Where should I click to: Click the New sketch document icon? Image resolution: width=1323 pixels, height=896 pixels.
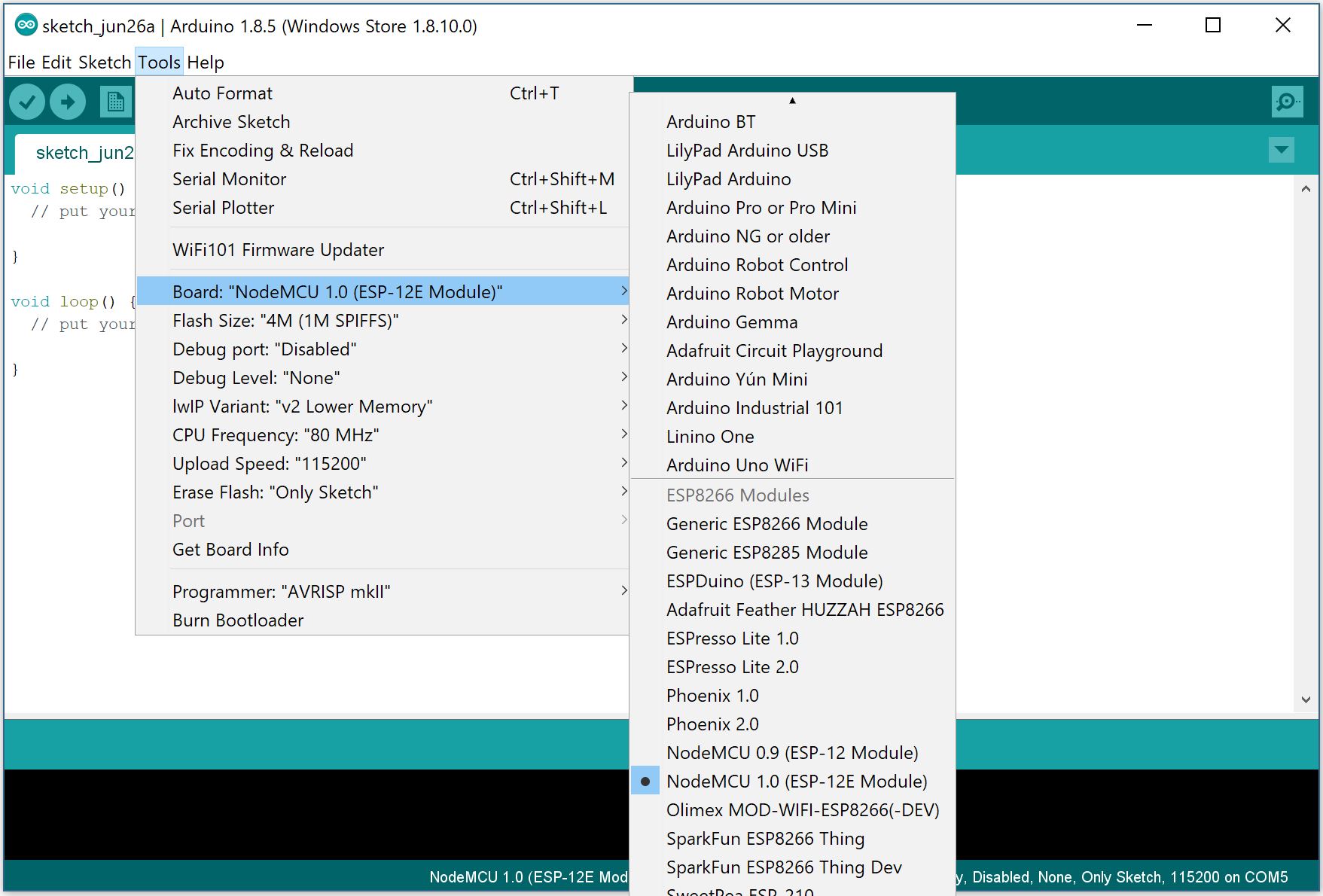pos(115,102)
